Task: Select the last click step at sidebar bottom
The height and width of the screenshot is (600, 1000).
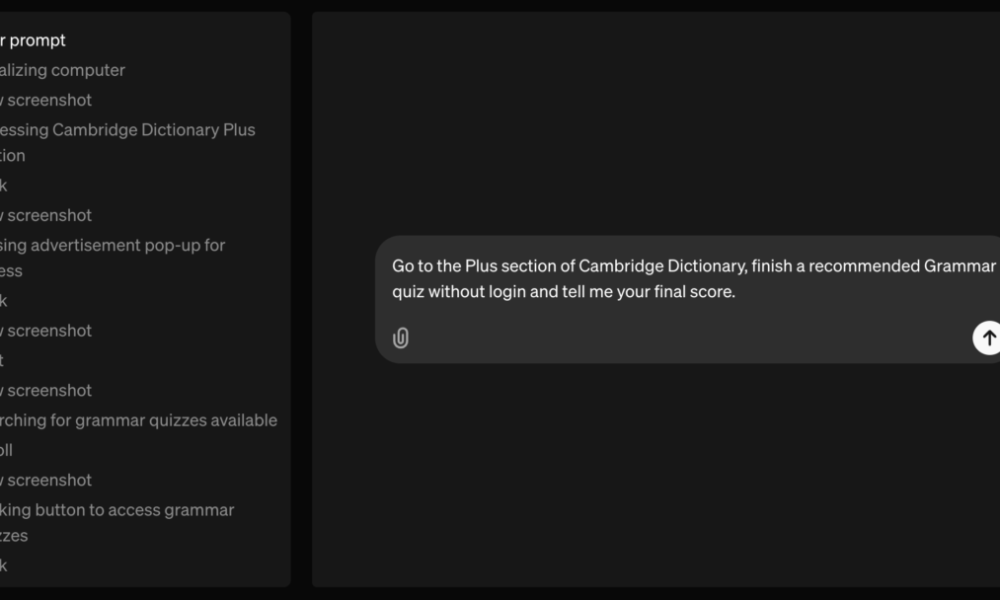Action: (5, 565)
